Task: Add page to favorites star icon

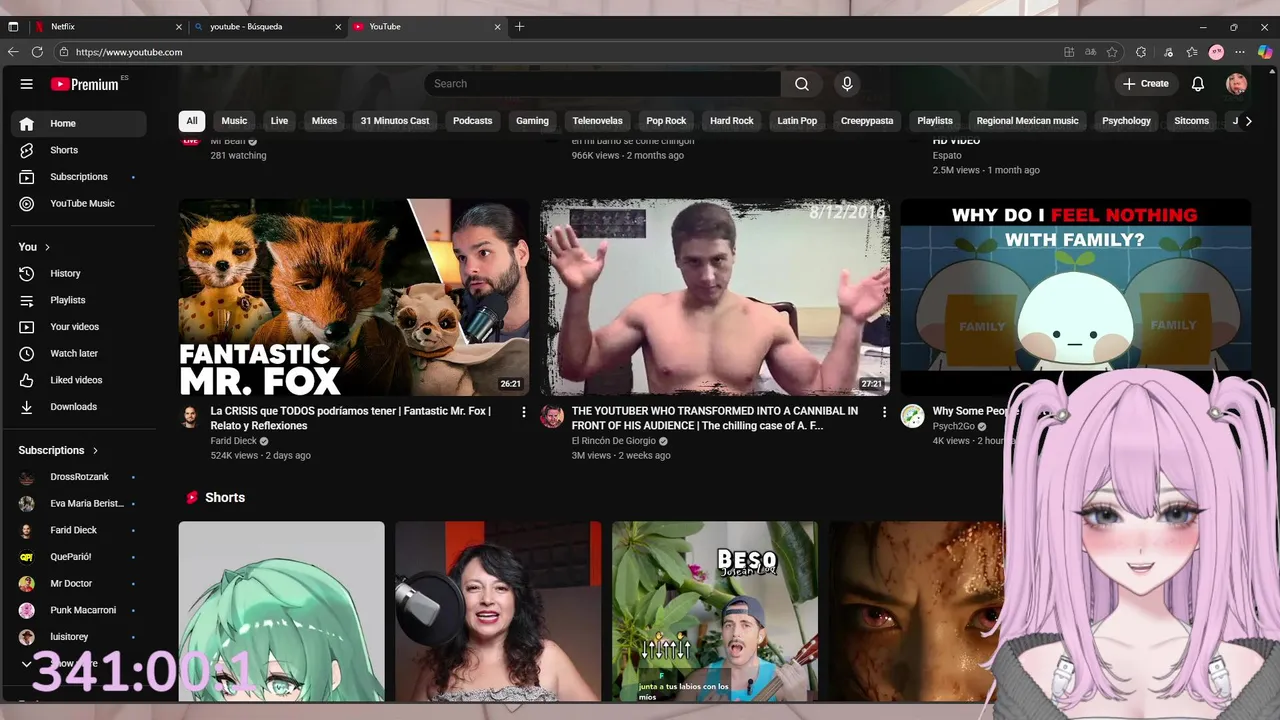Action: 1112,52
